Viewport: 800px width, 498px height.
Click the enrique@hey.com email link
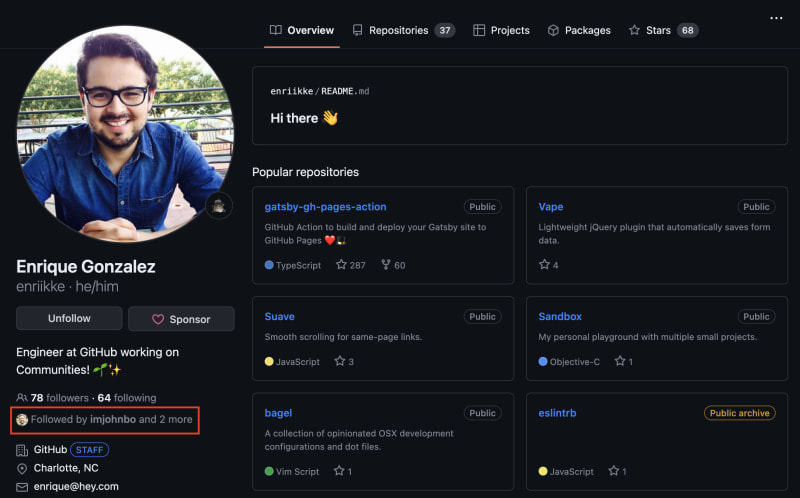[76, 486]
